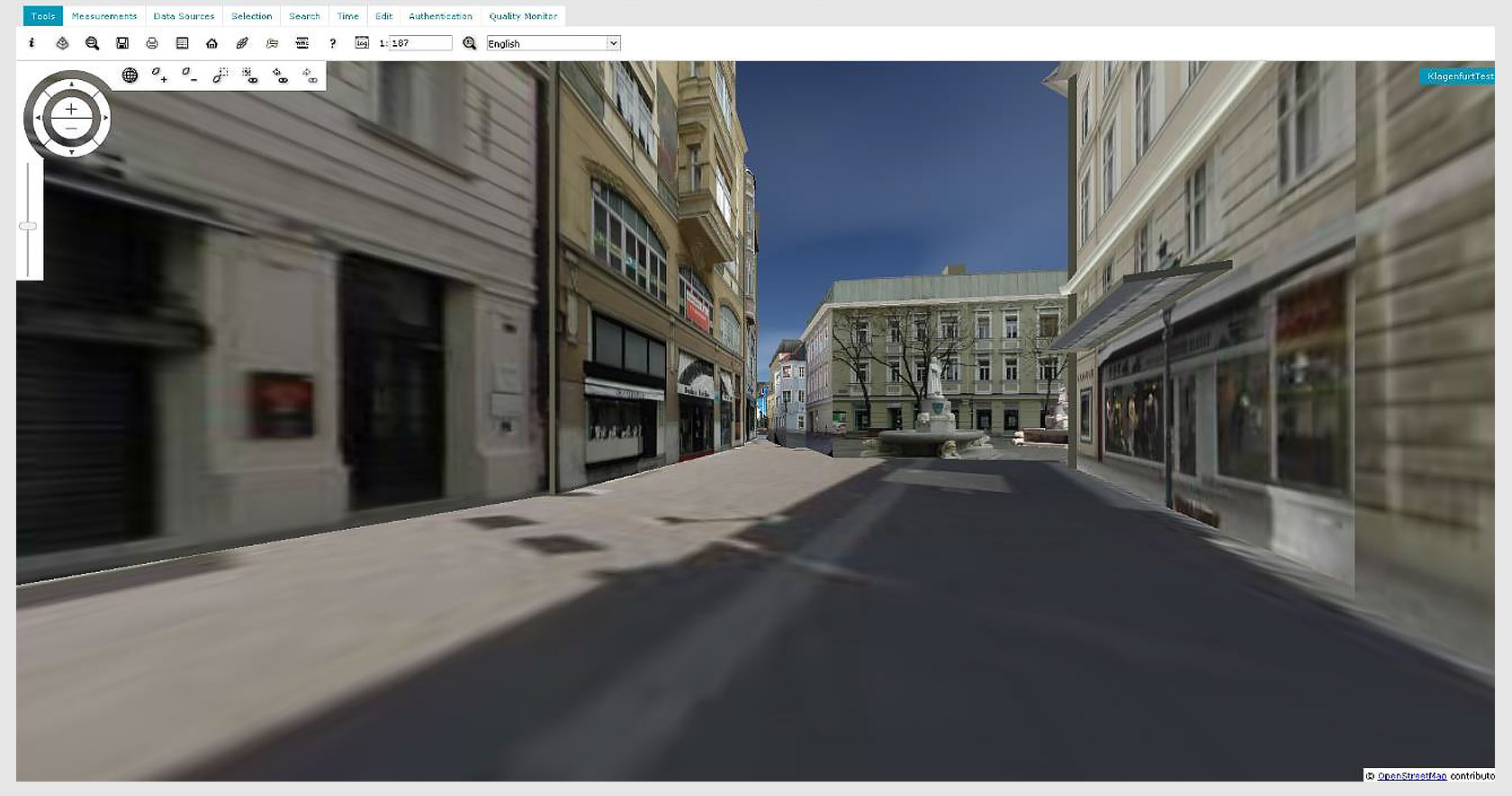Click the layers map icon in toolbar
This screenshot has height=796, width=1512.
[x=62, y=43]
